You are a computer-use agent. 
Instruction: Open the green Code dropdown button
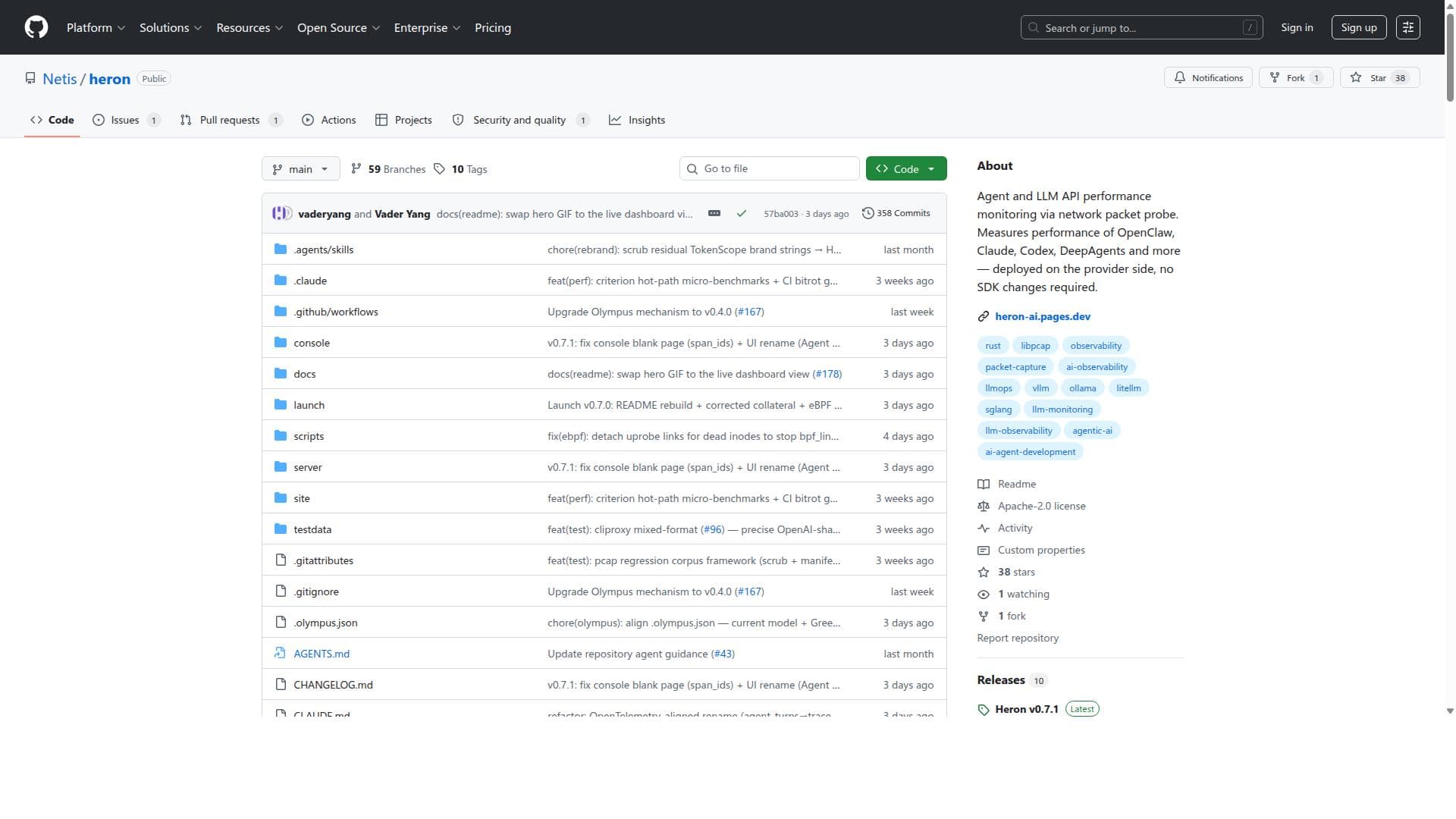pyautogui.click(x=906, y=169)
